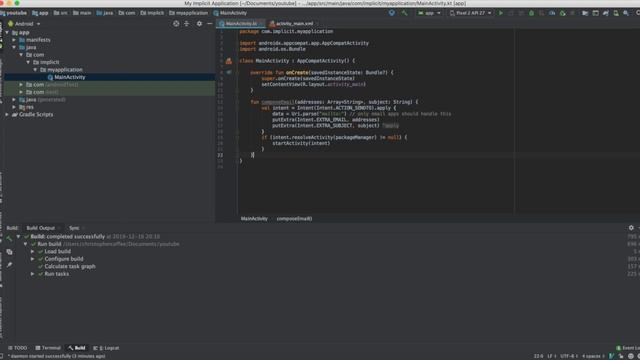Click the src breadcrumb in navigation bar

(61, 13)
